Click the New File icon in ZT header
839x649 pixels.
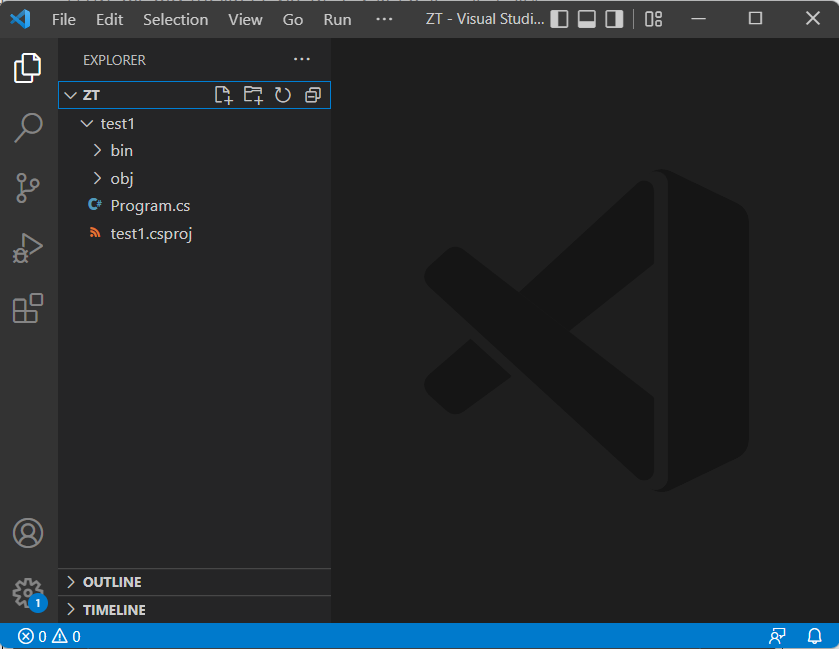(x=223, y=95)
